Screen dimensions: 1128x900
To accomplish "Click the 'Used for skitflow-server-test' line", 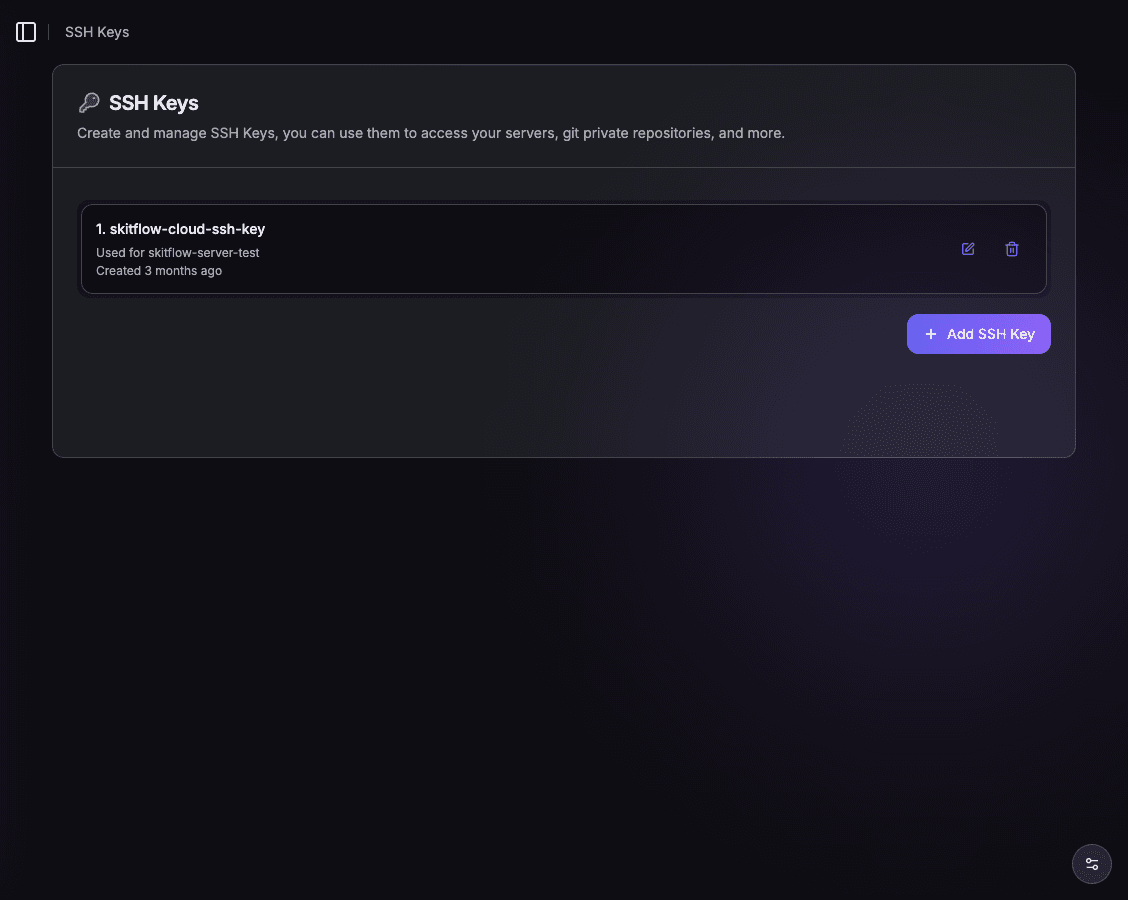I will pyautogui.click(x=178, y=253).
